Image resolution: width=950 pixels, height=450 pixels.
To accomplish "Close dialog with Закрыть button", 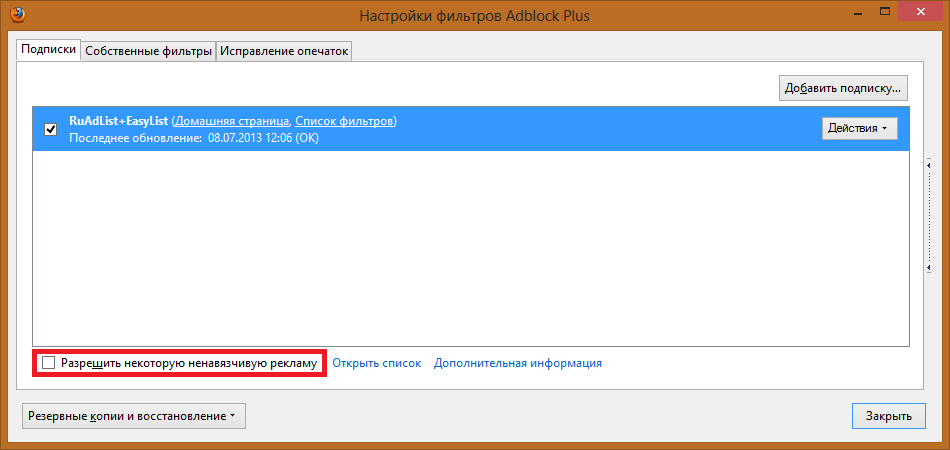I will coord(888,416).
